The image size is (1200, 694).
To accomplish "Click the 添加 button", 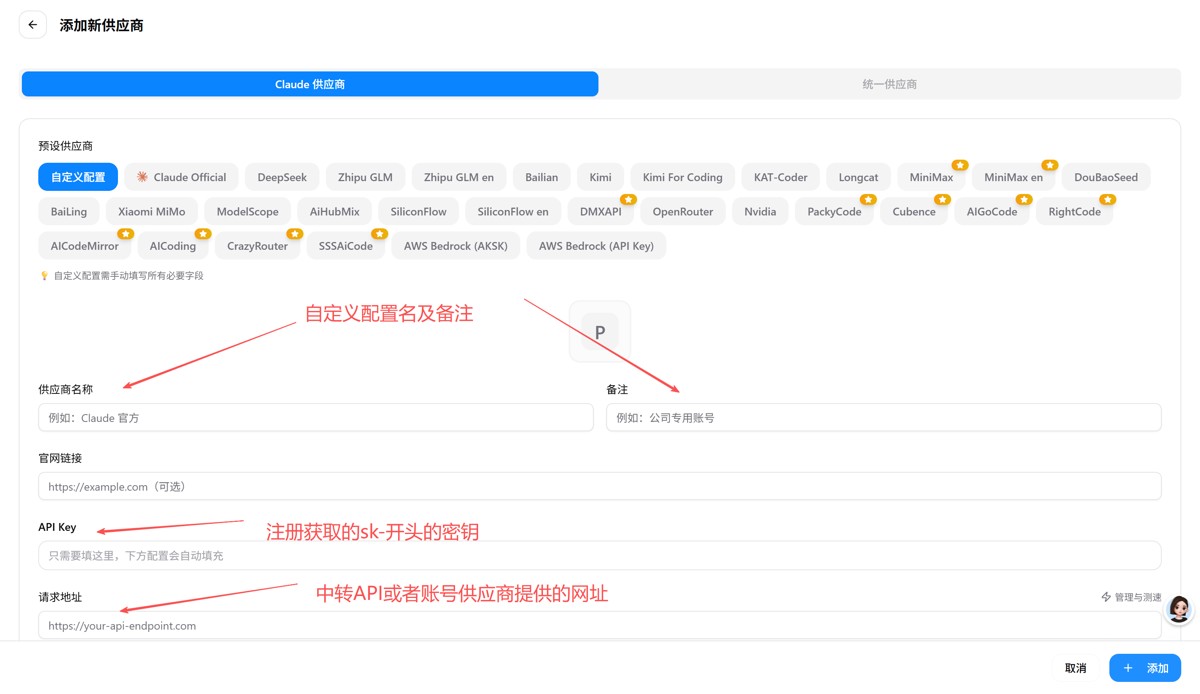I will click(1145, 668).
